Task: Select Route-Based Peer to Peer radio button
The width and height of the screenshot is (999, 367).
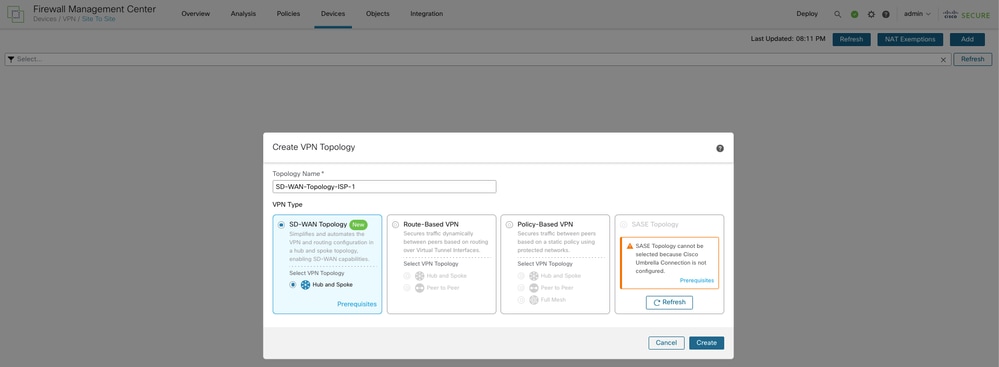Action: pos(406,288)
